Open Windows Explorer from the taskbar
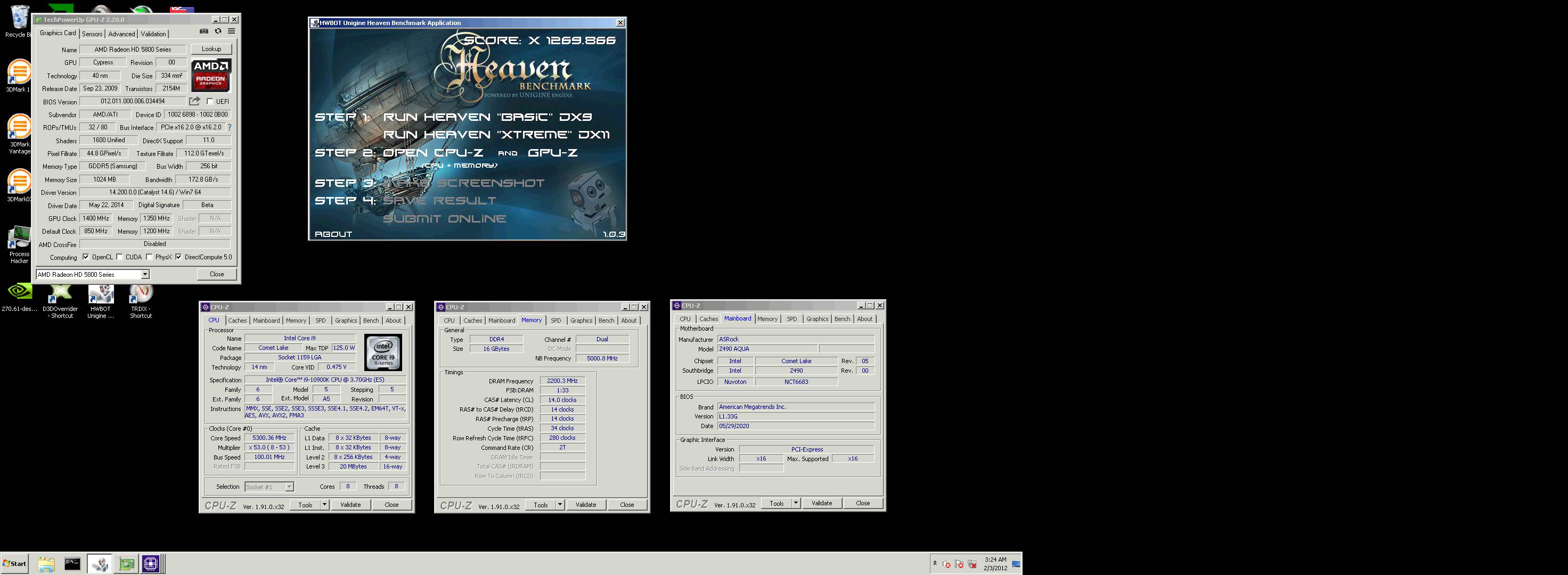The width and height of the screenshot is (1568, 575). click(x=46, y=564)
